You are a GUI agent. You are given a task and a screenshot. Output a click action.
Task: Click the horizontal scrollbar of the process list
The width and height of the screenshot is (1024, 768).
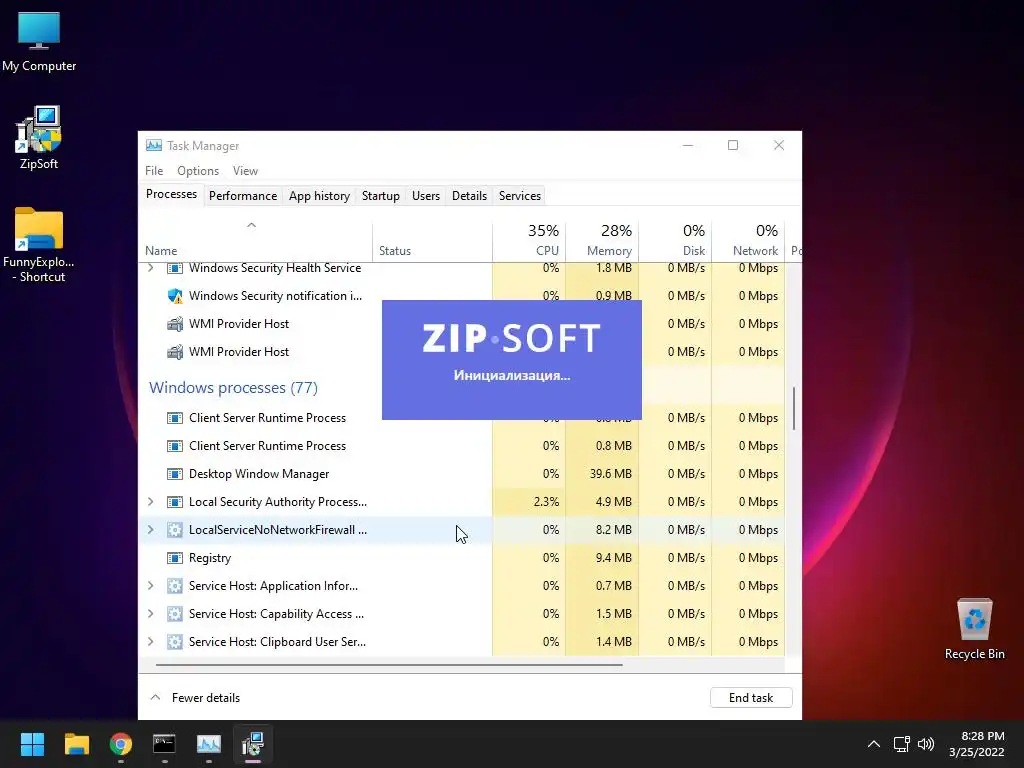click(389, 665)
